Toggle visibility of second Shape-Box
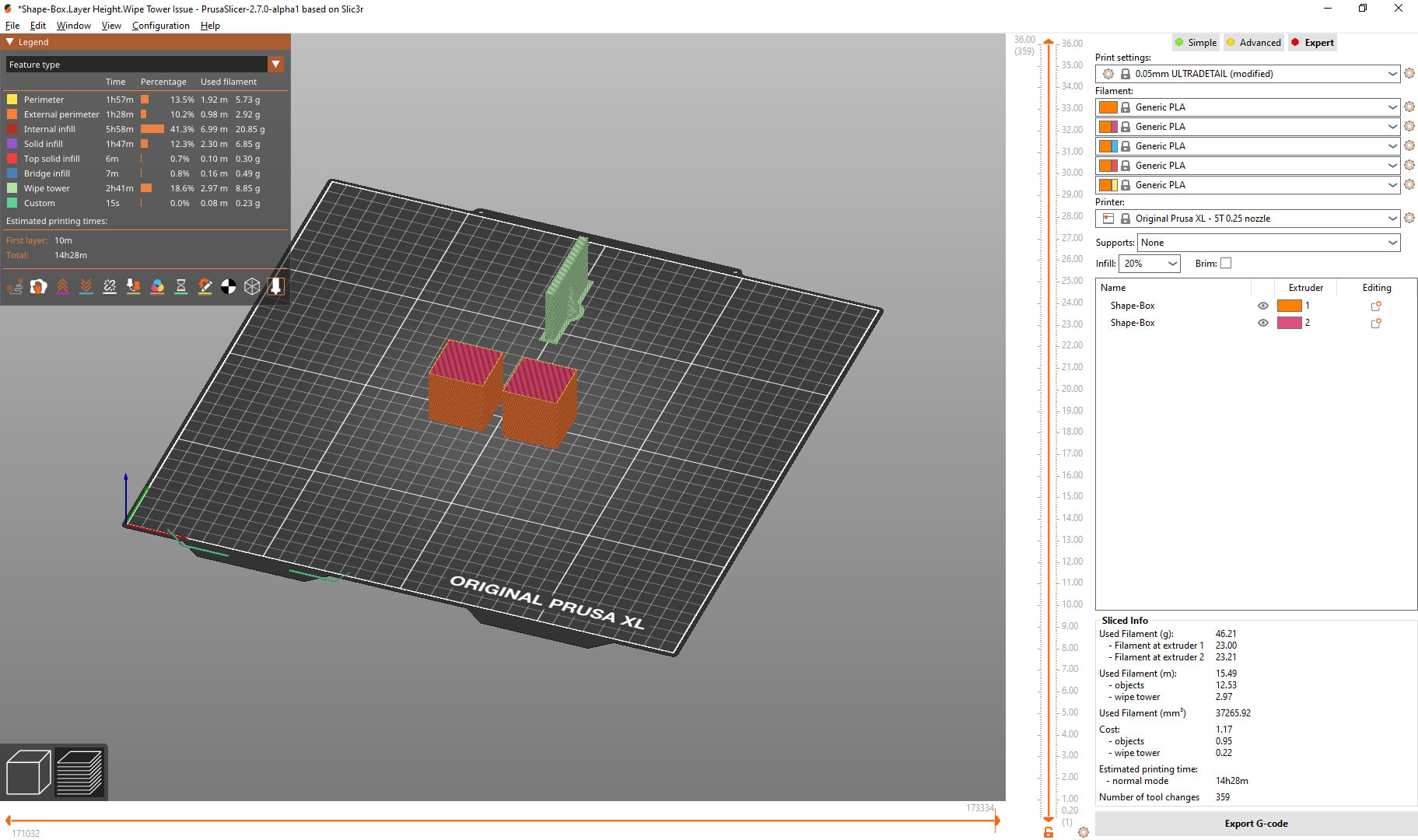Viewport: 1418px width, 840px height. (x=1263, y=323)
